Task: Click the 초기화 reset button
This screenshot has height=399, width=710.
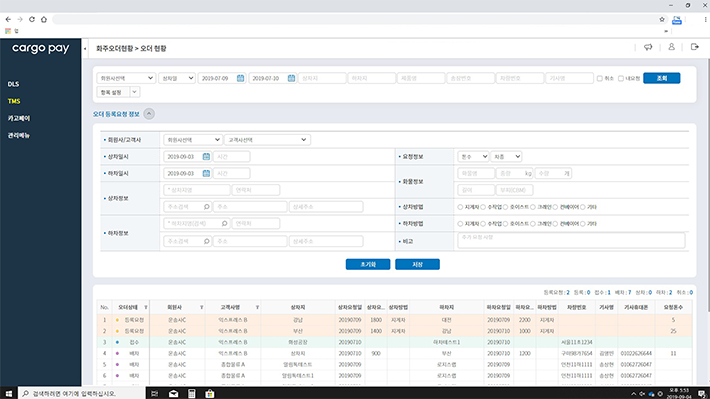Action: pyautogui.click(x=368, y=264)
